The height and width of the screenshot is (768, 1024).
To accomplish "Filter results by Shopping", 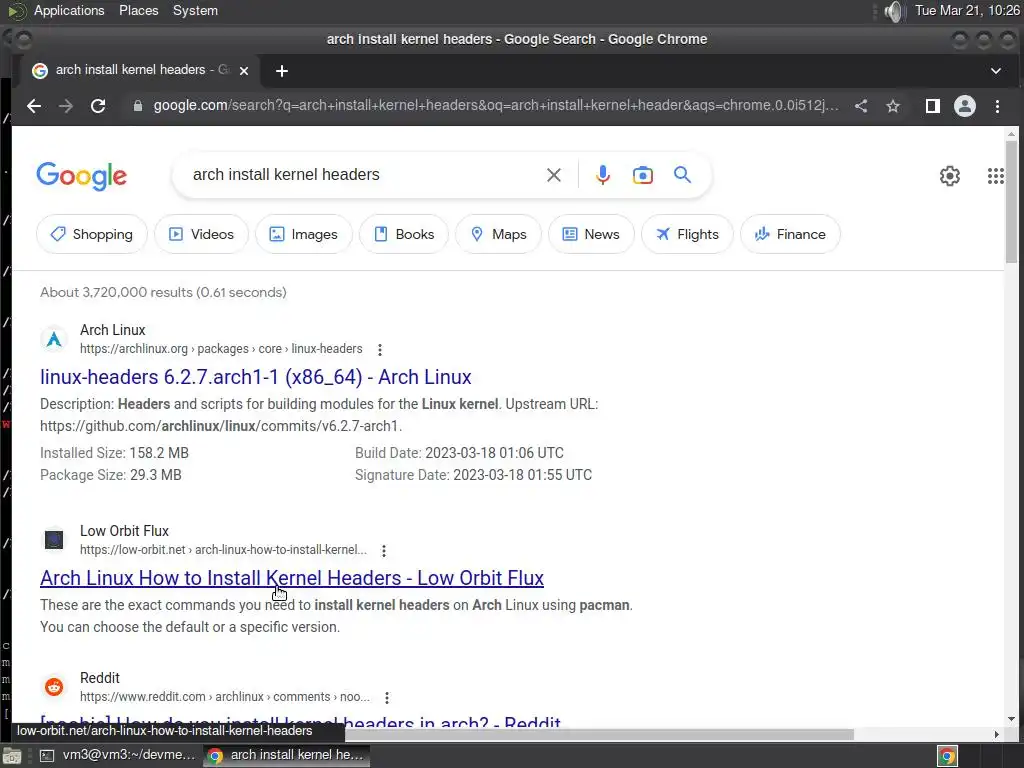I will click(92, 234).
